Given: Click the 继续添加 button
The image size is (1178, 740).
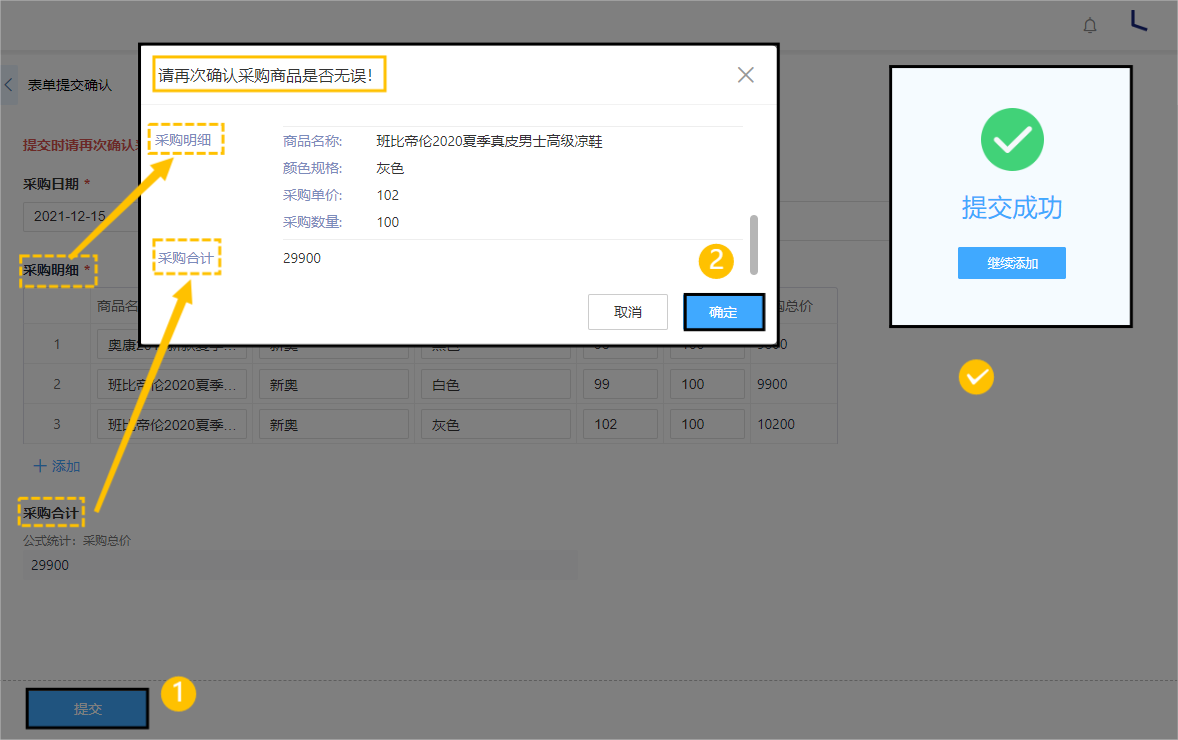Looking at the screenshot, I should [1011, 263].
